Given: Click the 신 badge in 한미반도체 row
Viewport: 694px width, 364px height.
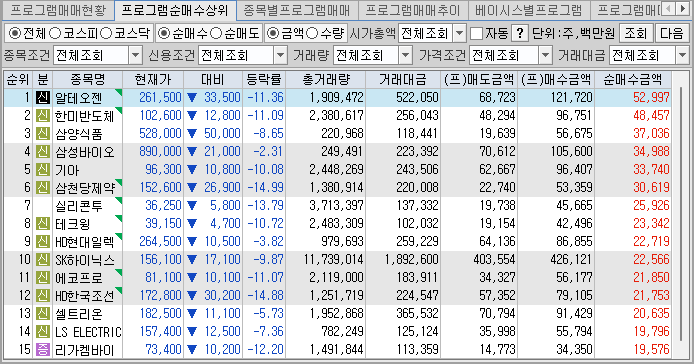Looking at the screenshot, I should [42, 116].
